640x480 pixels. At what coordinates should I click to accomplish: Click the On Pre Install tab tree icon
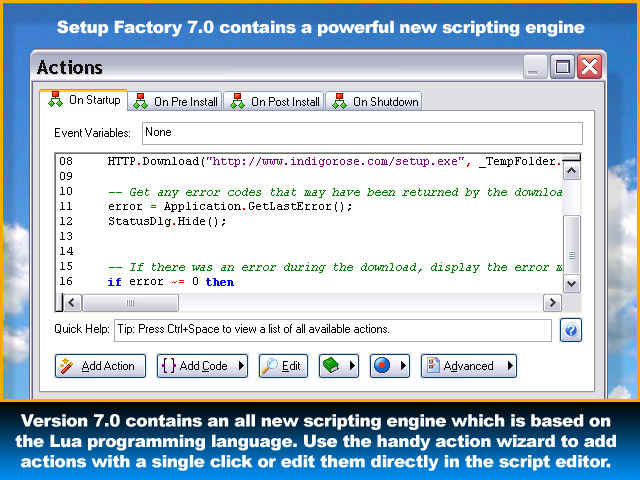coord(140,101)
